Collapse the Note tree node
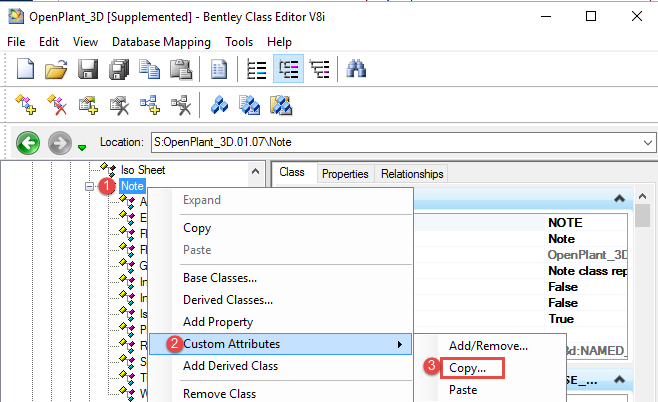The width and height of the screenshot is (658, 402). click(89, 186)
